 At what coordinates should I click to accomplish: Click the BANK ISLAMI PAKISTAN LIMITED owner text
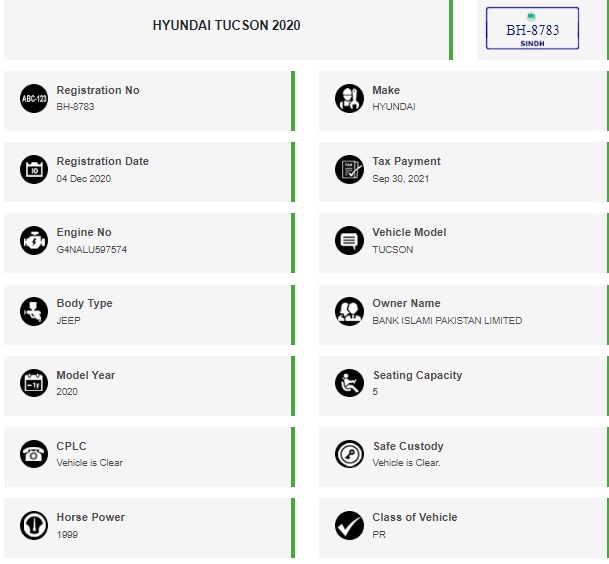[x=447, y=321]
